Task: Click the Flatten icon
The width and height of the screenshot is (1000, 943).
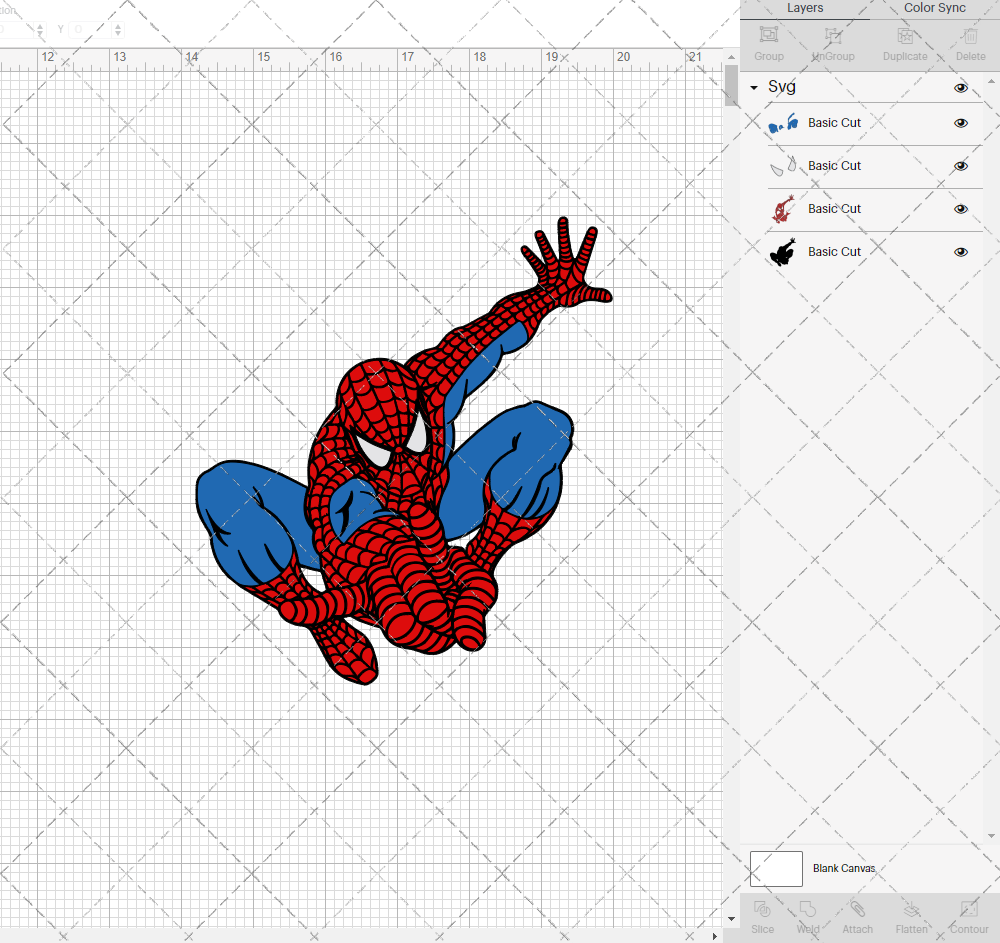Action: [x=911, y=909]
